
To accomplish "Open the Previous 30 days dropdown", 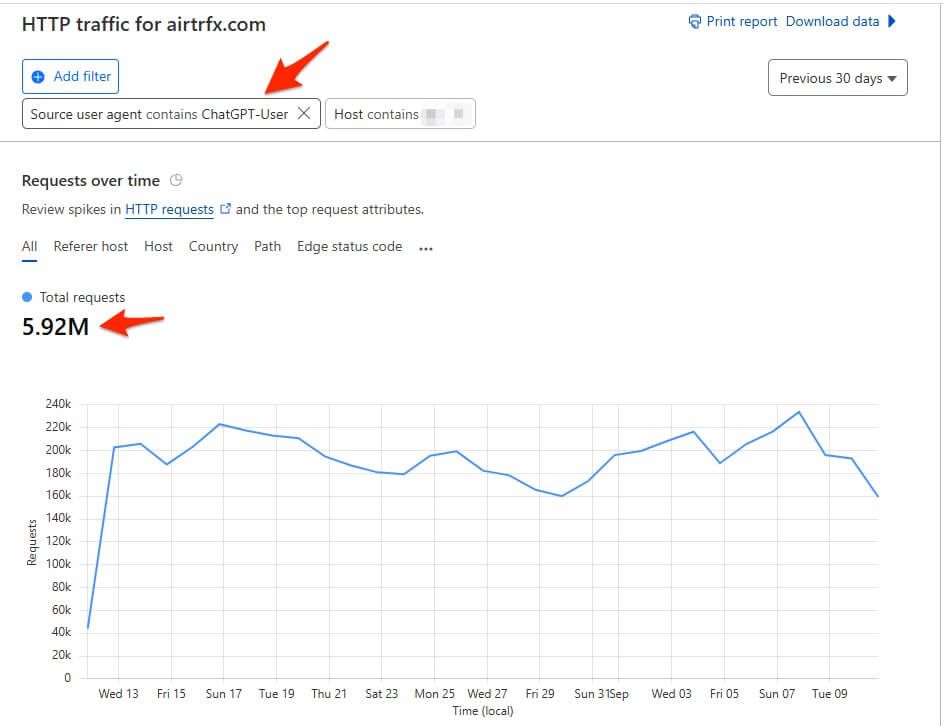I will pyautogui.click(x=837, y=78).
